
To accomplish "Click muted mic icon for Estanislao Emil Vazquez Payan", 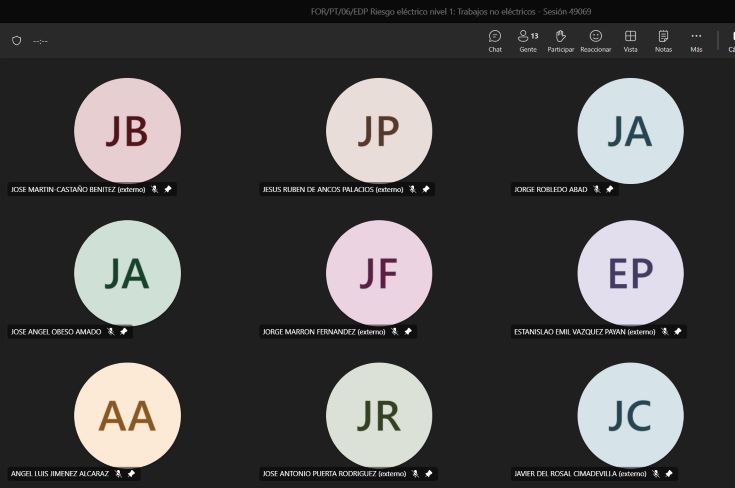I will click(665, 331).
